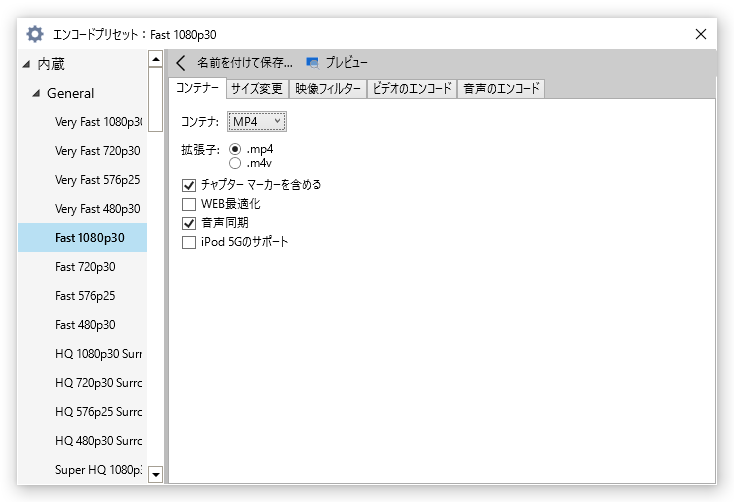The height and width of the screenshot is (502, 734).
Task: Collapse the 内蔵 tree node
Action: point(26,64)
